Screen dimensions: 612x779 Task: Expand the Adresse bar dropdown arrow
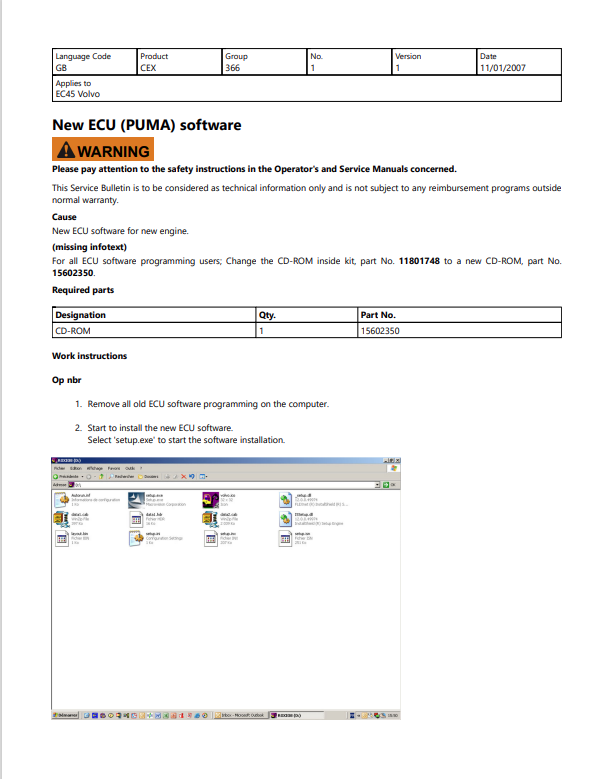378,484
